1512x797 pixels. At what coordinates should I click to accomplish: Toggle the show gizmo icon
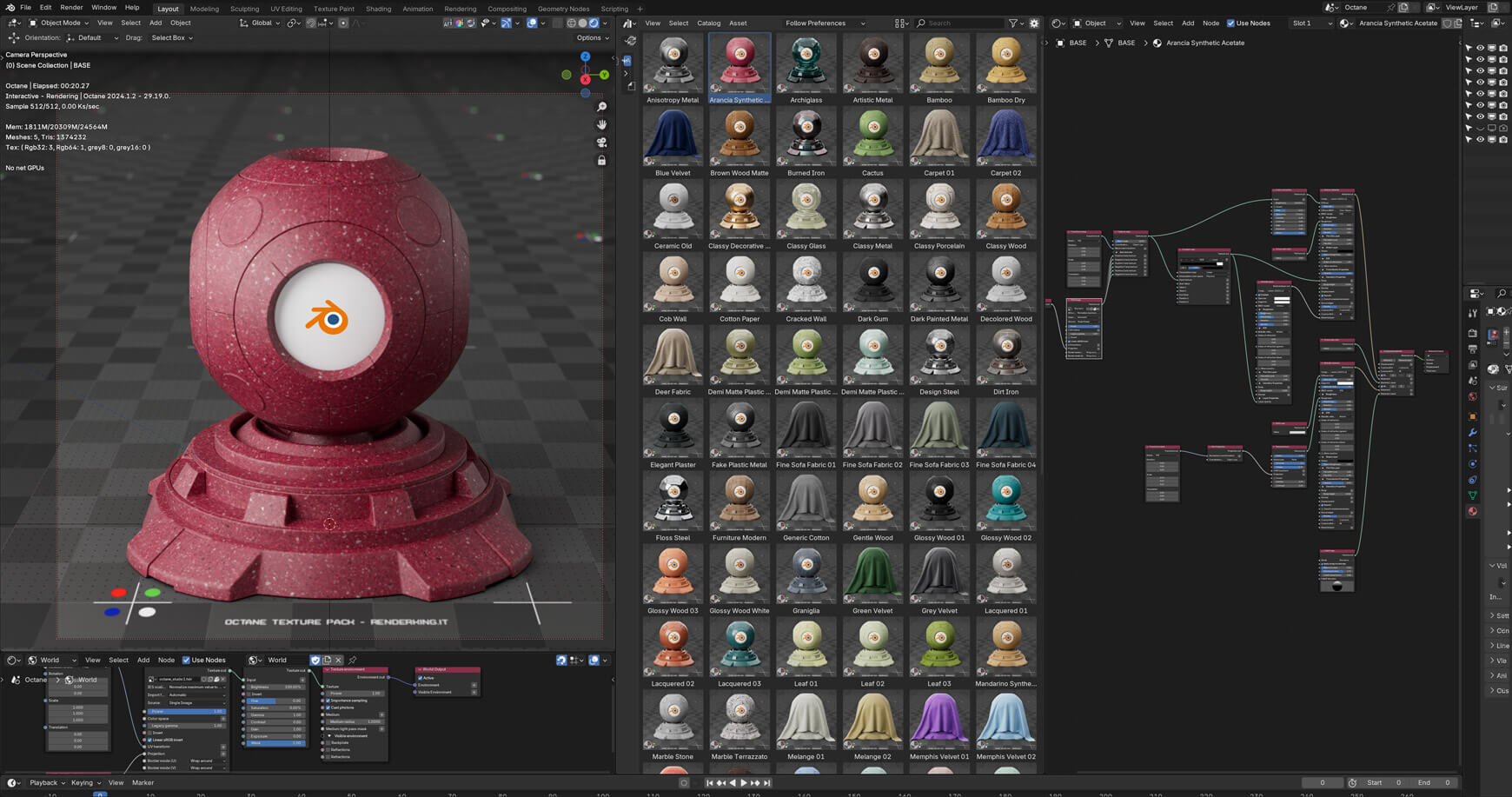click(507, 23)
